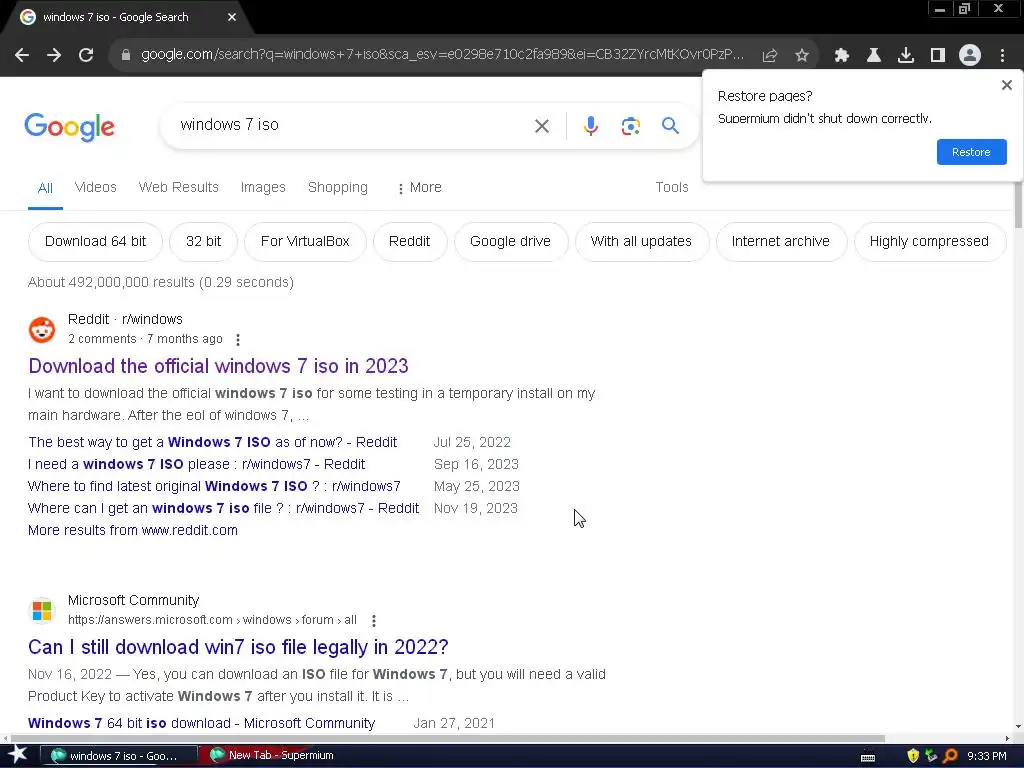This screenshot has width=1024, height=768.
Task: Click the share page icon in address bar
Action: click(770, 56)
